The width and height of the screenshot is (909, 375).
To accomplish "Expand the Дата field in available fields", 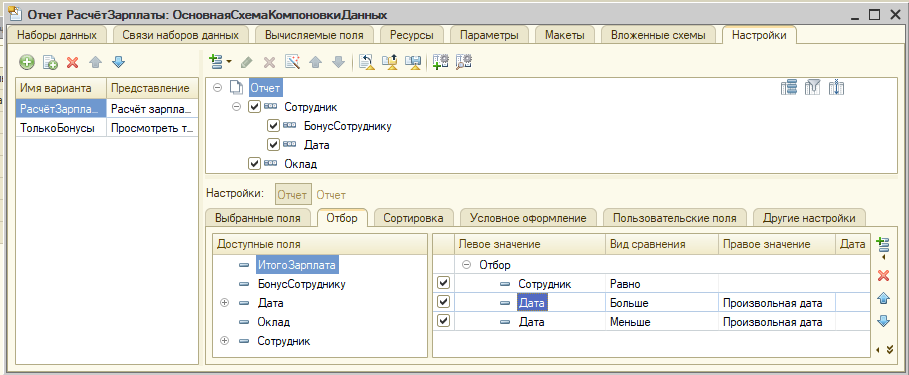I will click(225, 303).
